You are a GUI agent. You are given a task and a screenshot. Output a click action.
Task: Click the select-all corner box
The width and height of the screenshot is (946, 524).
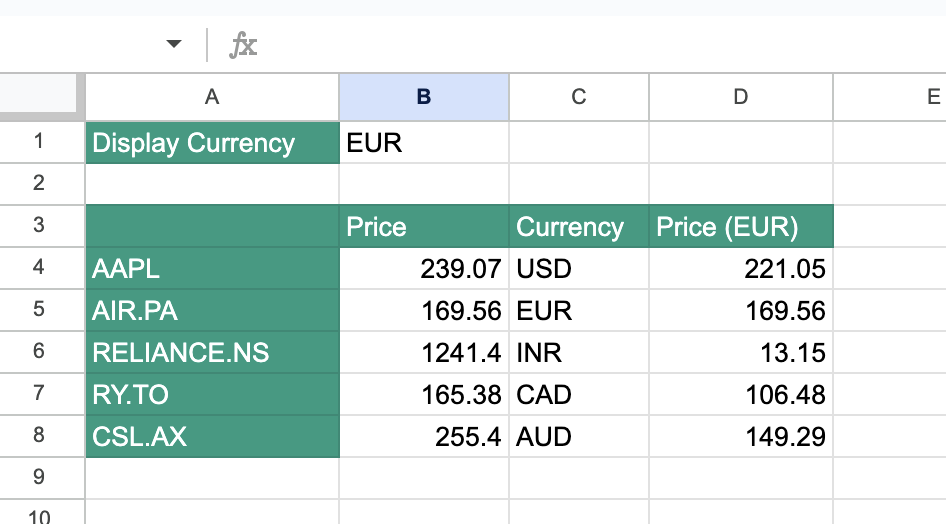[x=39, y=93]
